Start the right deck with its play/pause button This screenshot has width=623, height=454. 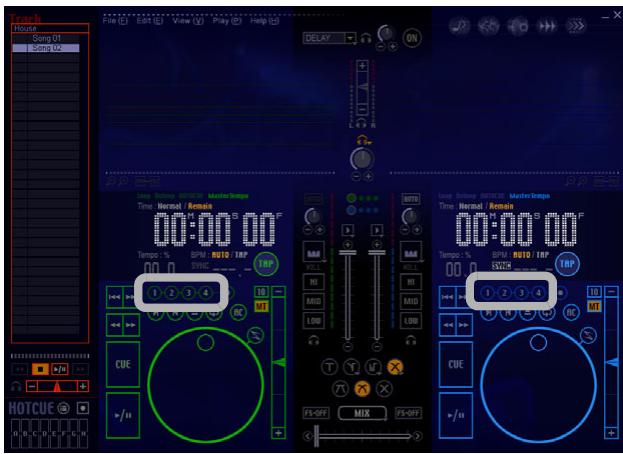tap(456, 415)
